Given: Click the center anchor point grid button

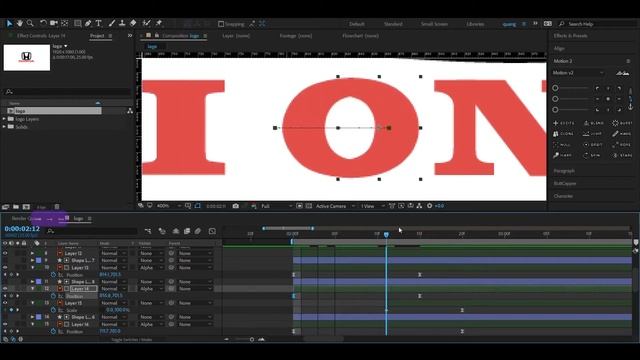Looking at the screenshot, I should pyautogui.click(x=608, y=99).
